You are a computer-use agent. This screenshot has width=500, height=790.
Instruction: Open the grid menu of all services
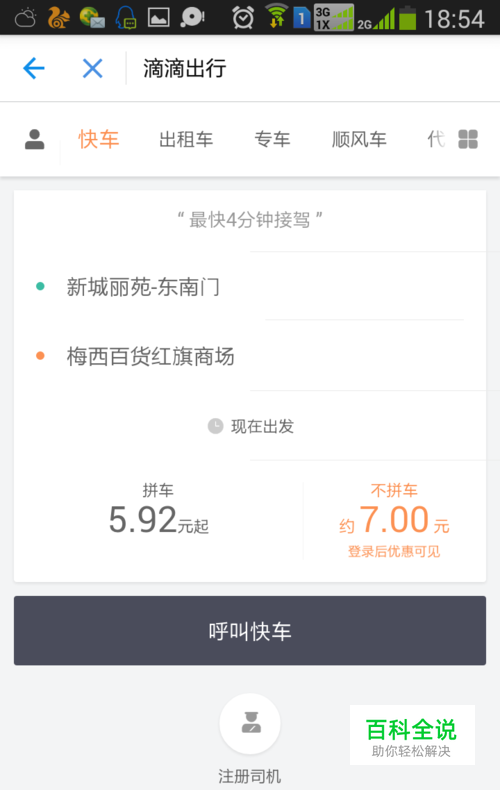(x=468, y=139)
